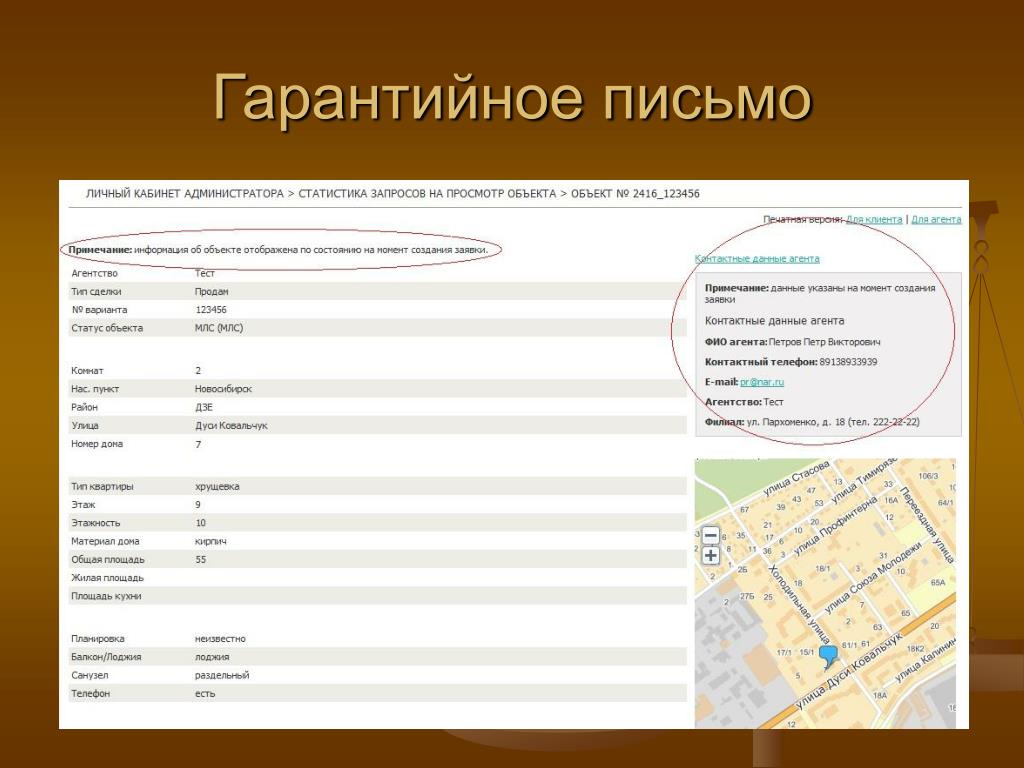Open printable version 'Для агента' link
The width and height of the screenshot is (1024, 768).
(936, 219)
